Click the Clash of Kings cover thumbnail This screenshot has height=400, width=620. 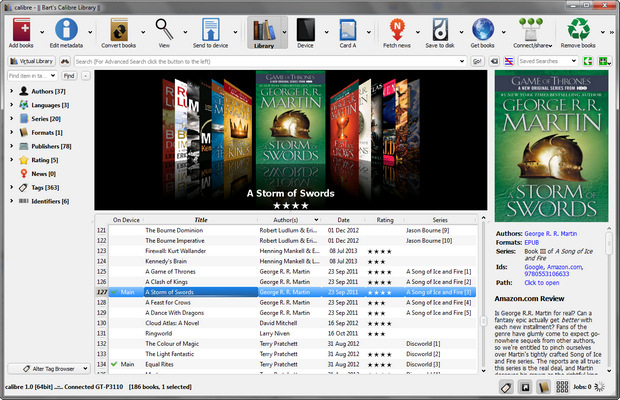(238, 123)
